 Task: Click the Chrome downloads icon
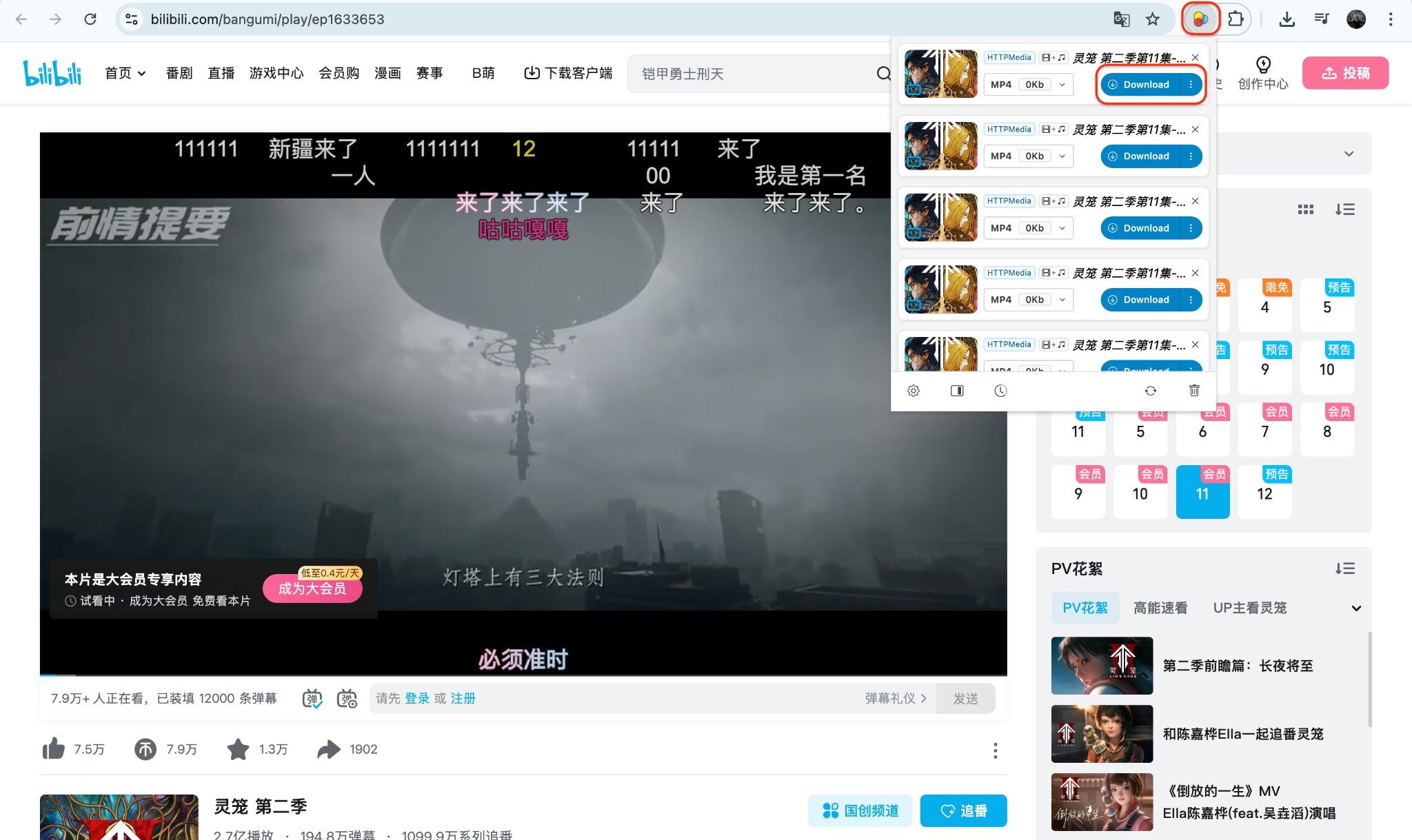(1287, 19)
